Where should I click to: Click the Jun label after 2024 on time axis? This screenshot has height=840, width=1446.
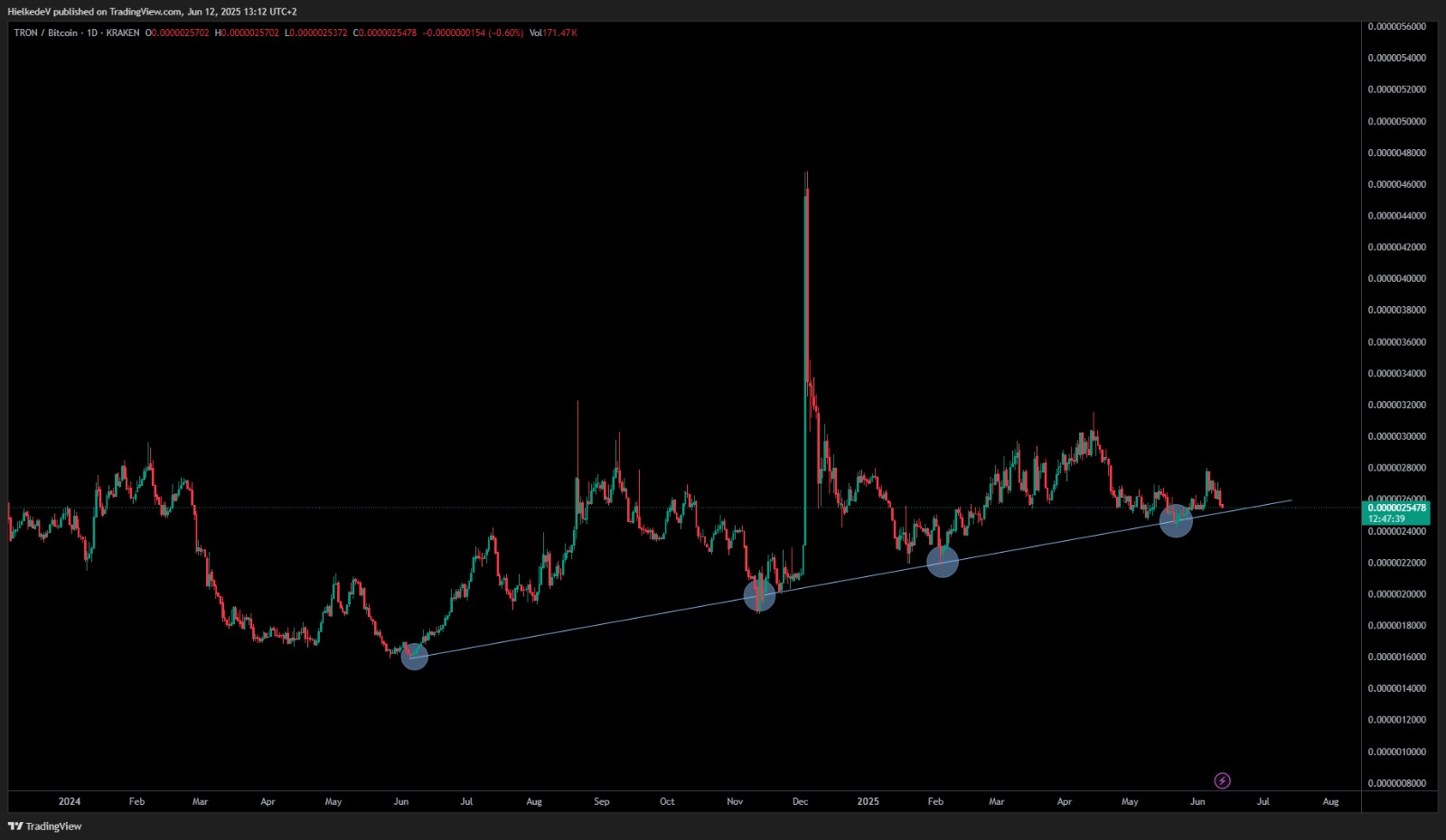click(x=401, y=801)
